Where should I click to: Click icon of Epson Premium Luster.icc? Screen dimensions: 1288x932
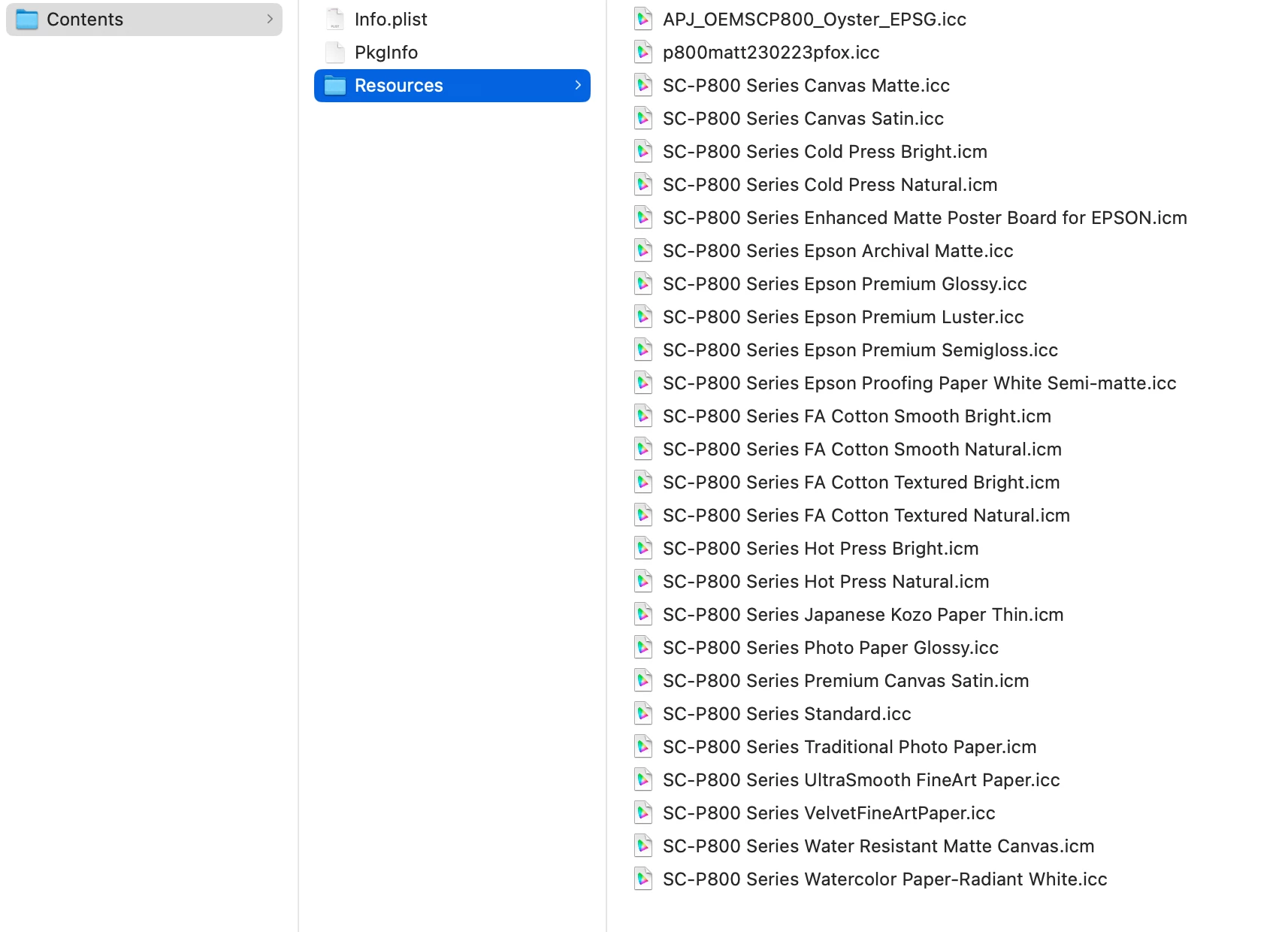[643, 317]
